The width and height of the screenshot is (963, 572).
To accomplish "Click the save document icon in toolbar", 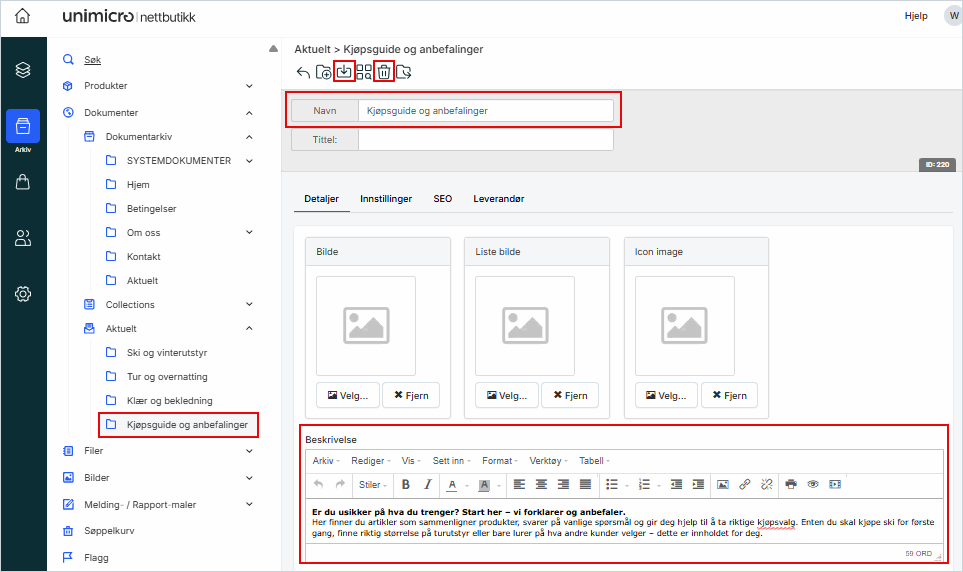I will pyautogui.click(x=344, y=71).
